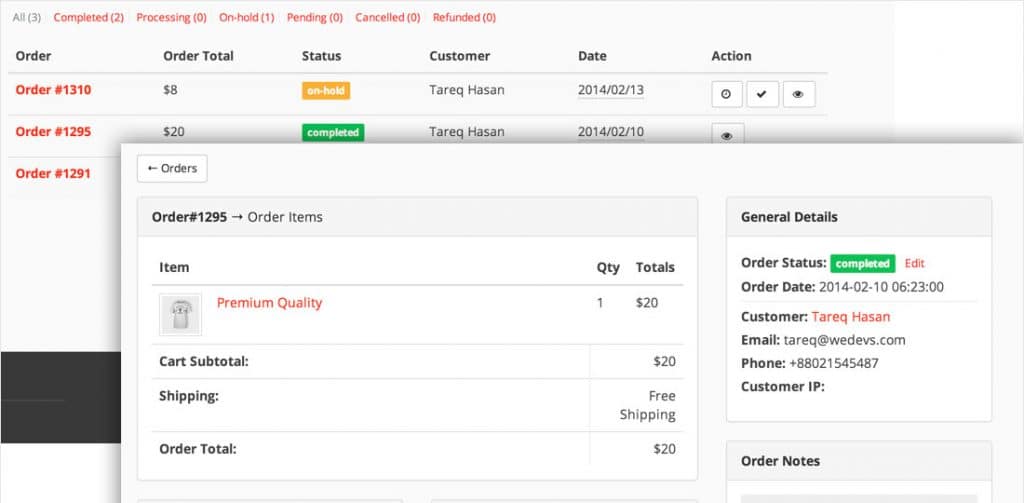Click the Order Total column header
Viewport: 1024px width, 503px height.
[x=199, y=56]
